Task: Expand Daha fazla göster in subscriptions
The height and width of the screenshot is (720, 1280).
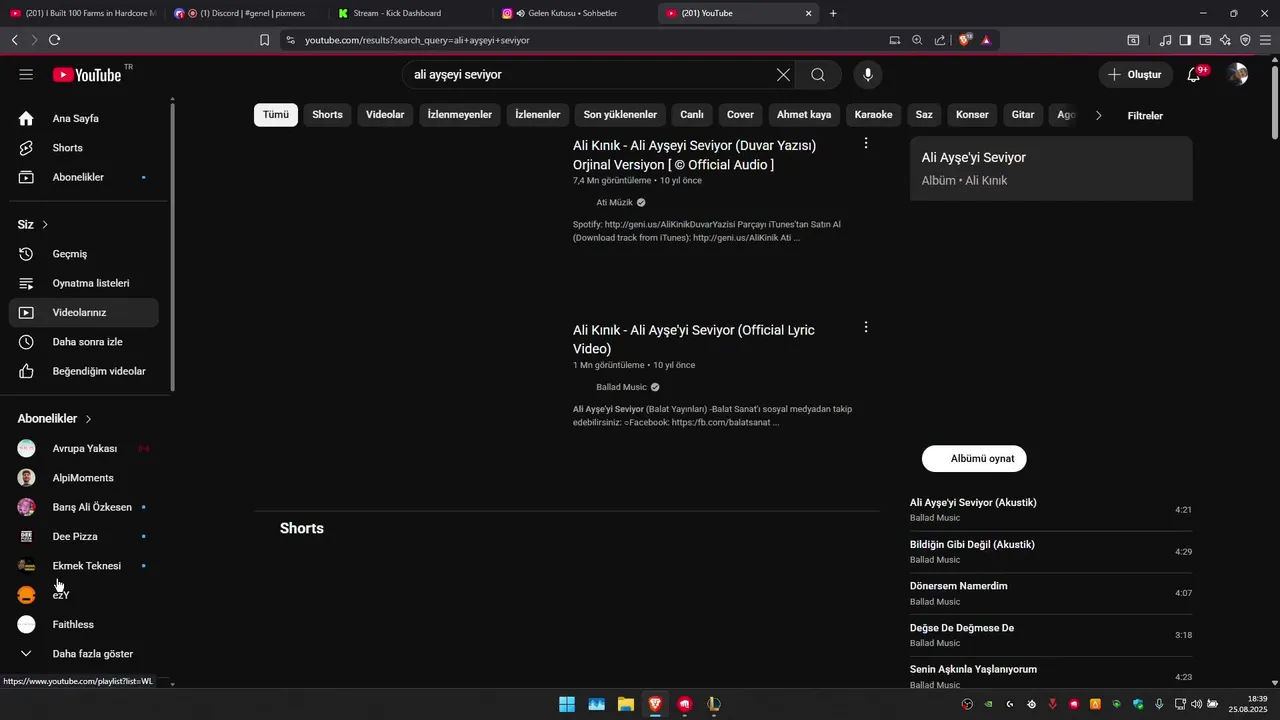Action: [x=83, y=654]
